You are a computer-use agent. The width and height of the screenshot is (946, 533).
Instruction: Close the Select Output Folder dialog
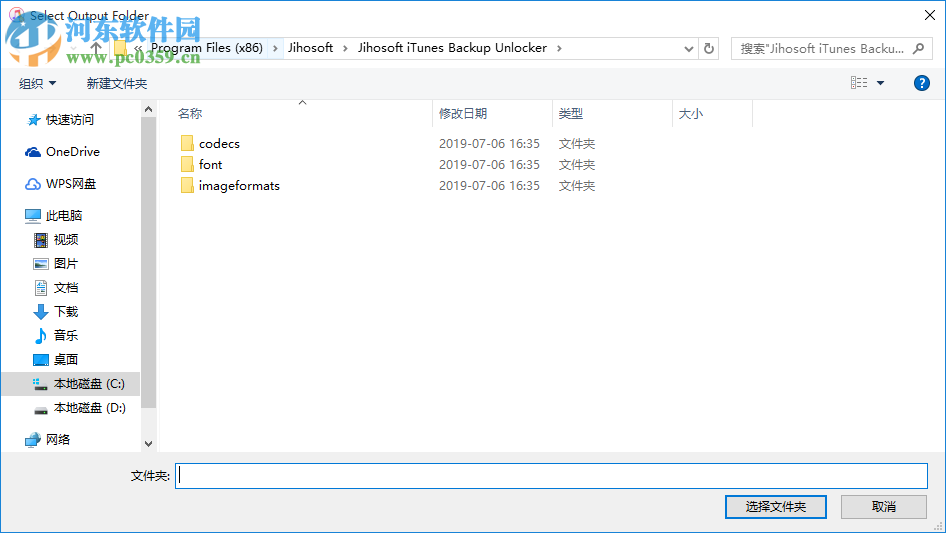pyautogui.click(x=930, y=15)
